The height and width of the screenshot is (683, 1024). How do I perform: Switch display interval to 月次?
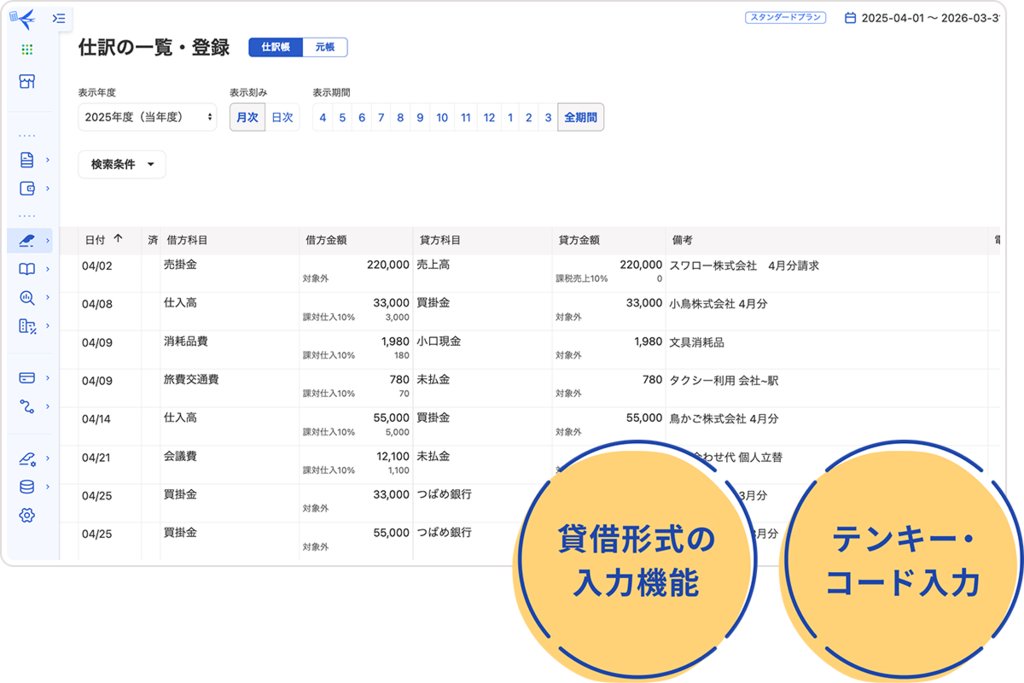point(247,117)
